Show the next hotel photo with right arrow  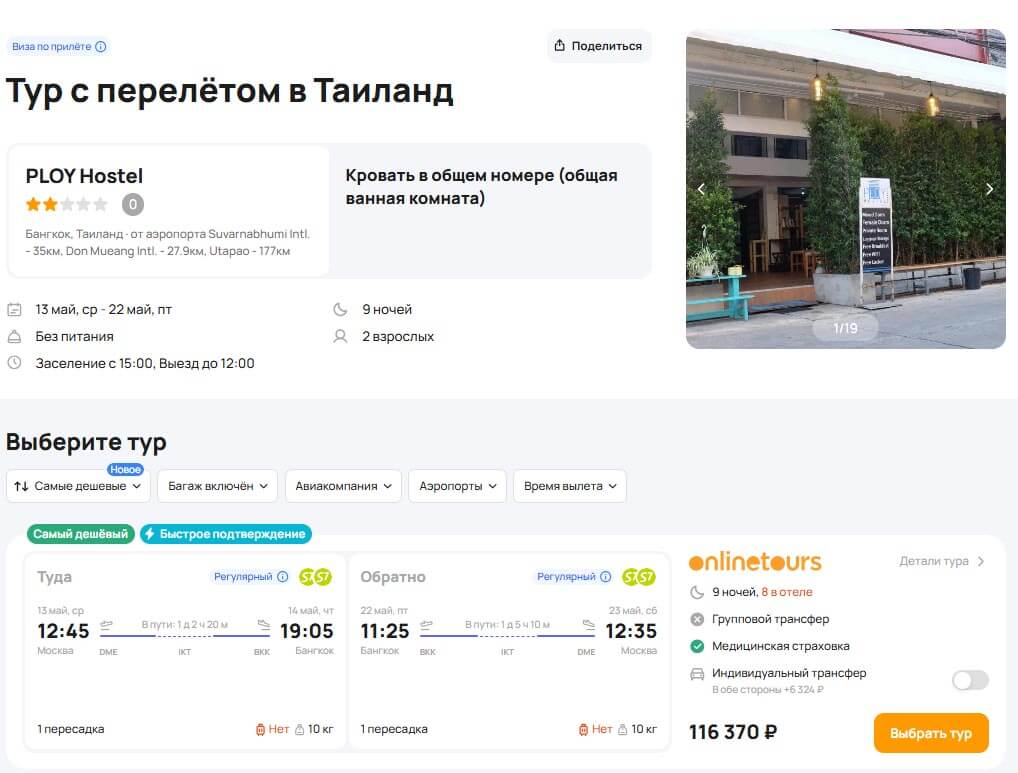(989, 189)
